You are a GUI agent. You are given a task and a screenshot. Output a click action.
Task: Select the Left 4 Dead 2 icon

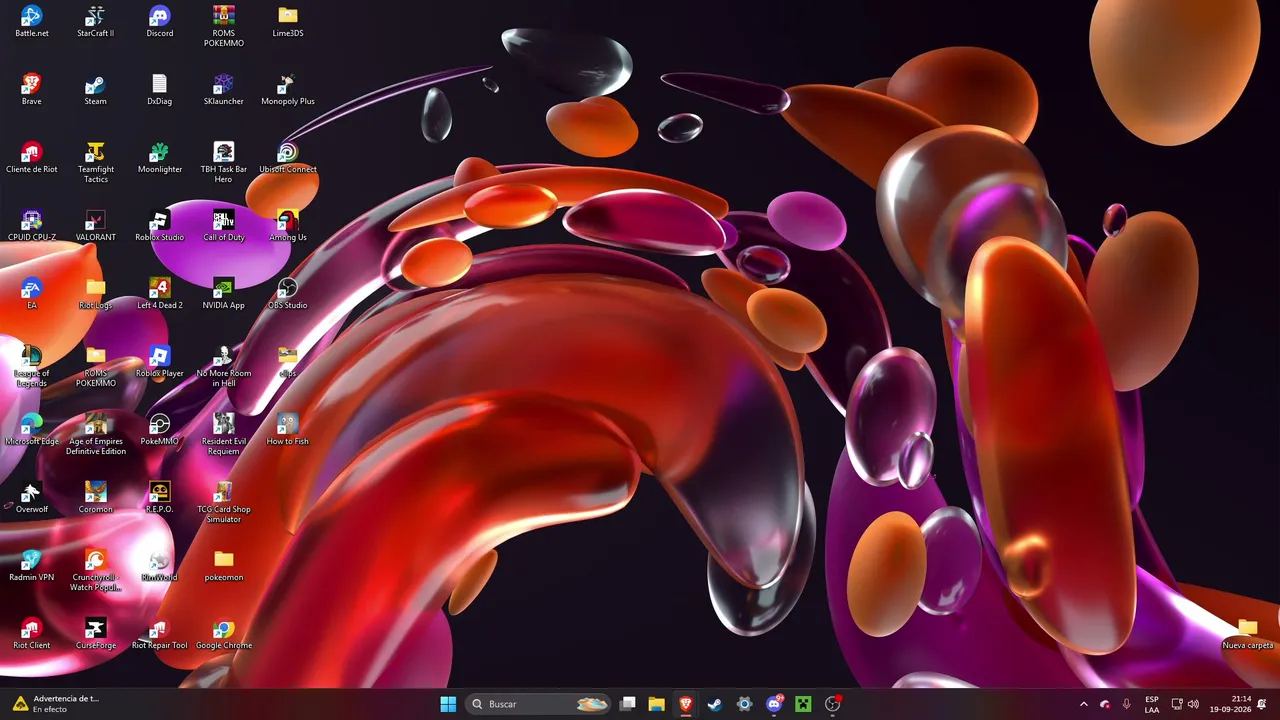(159, 293)
